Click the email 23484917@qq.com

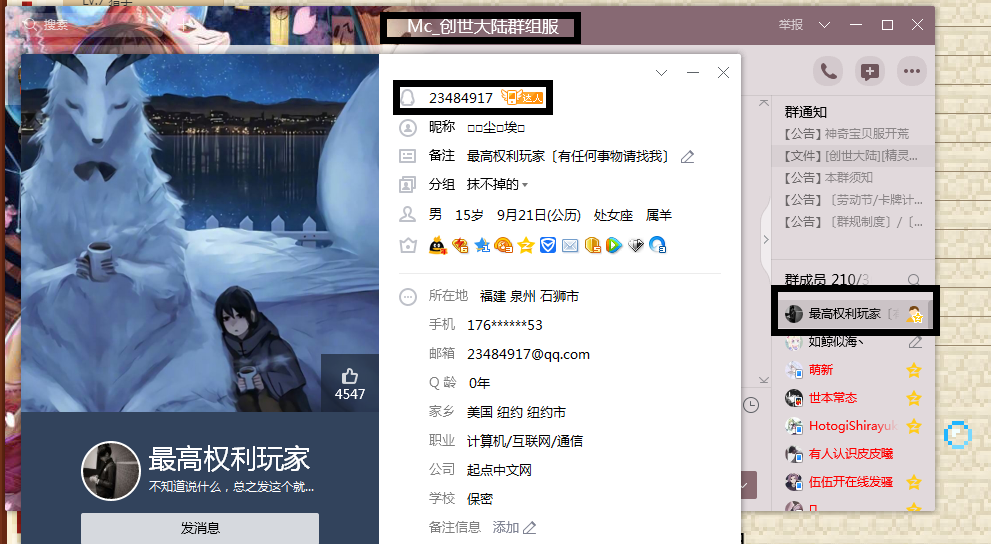coord(528,354)
